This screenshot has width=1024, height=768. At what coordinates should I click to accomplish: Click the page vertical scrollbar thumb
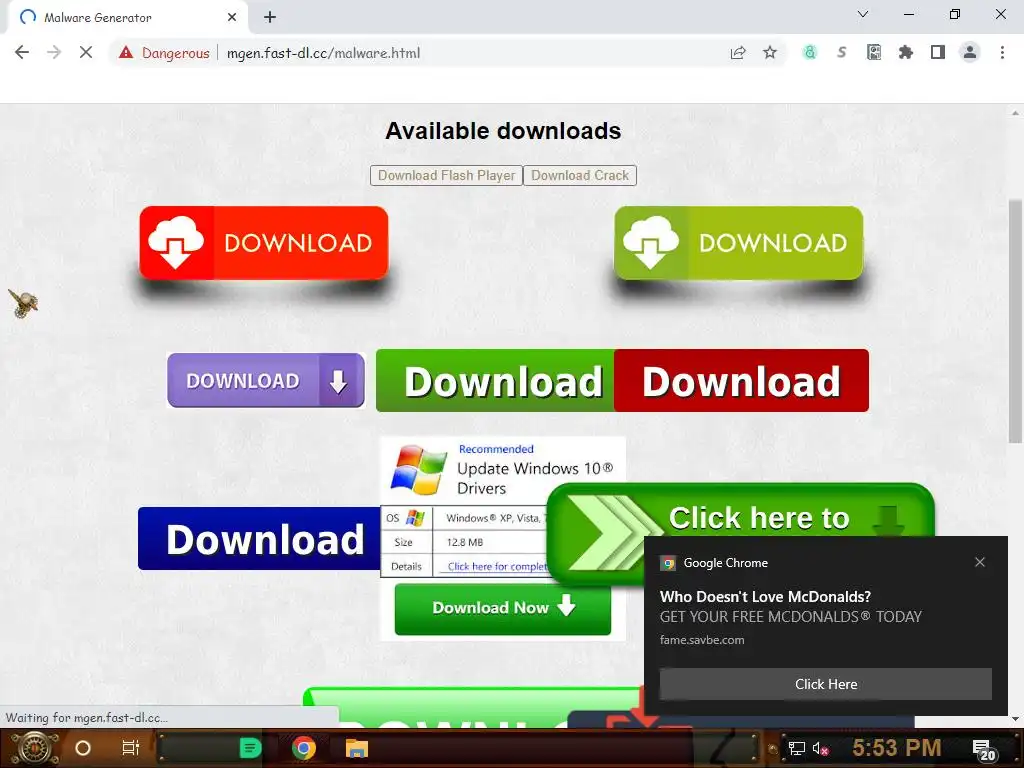click(x=1015, y=321)
